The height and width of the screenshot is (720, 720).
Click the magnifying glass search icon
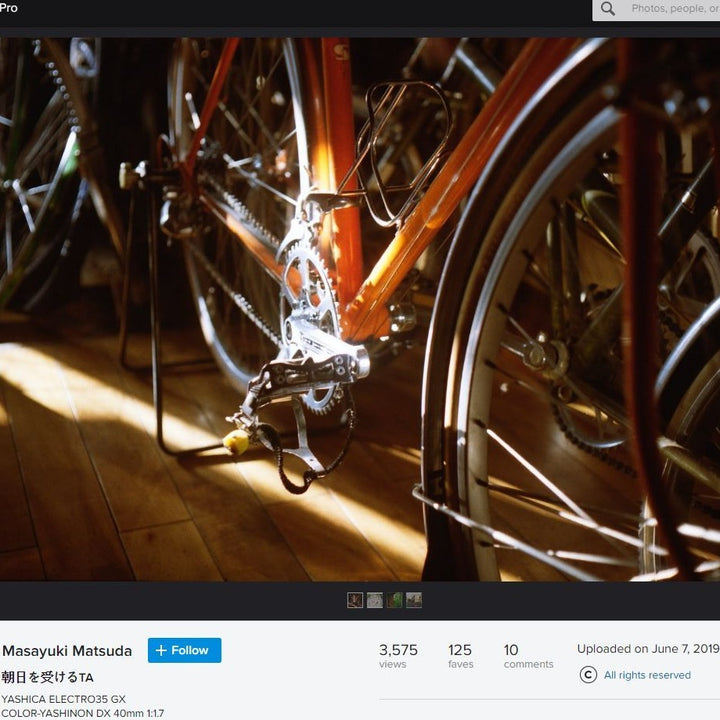pyautogui.click(x=609, y=9)
